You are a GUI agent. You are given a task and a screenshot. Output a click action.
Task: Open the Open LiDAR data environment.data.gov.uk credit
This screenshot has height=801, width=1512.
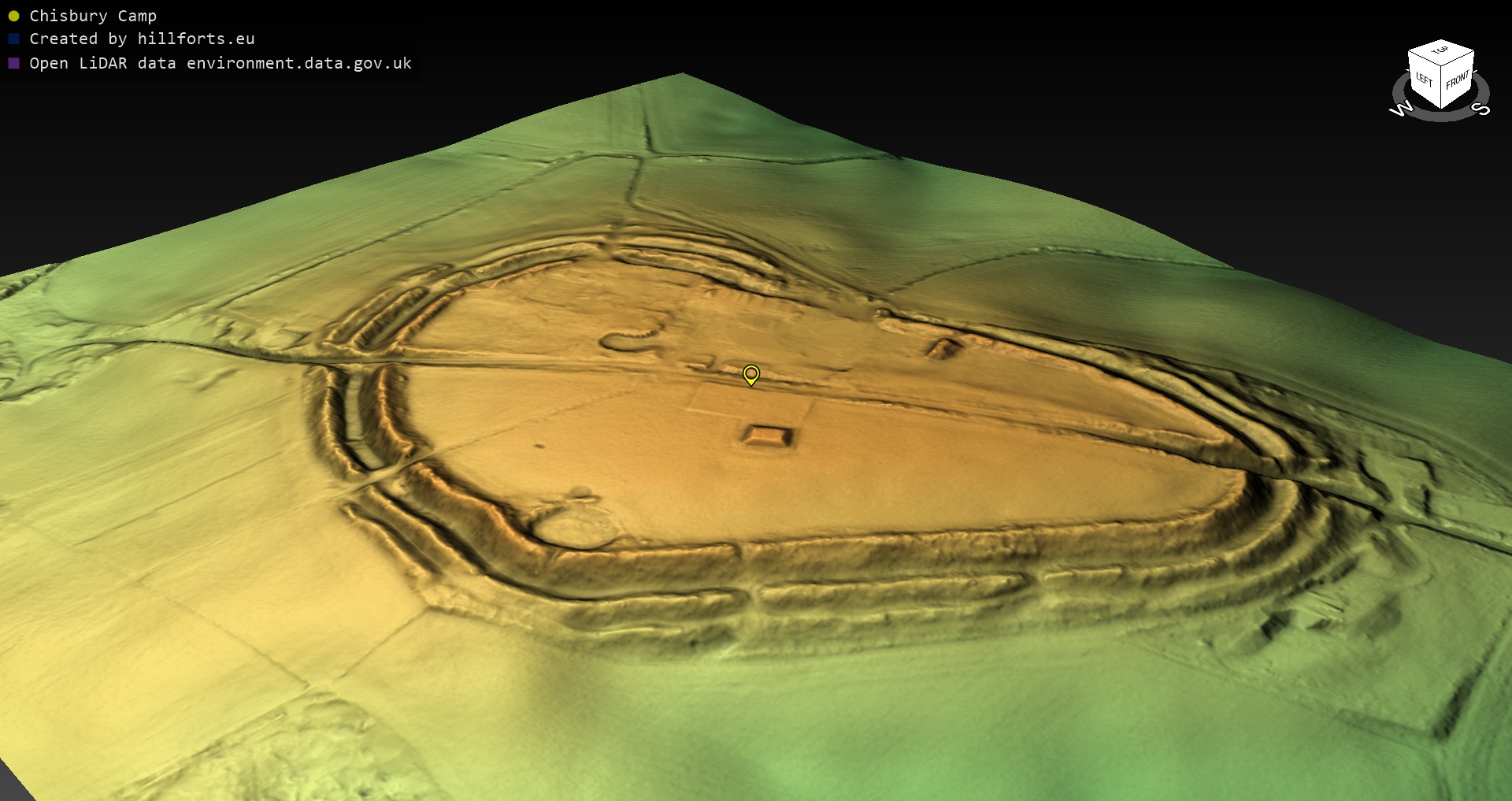point(220,63)
